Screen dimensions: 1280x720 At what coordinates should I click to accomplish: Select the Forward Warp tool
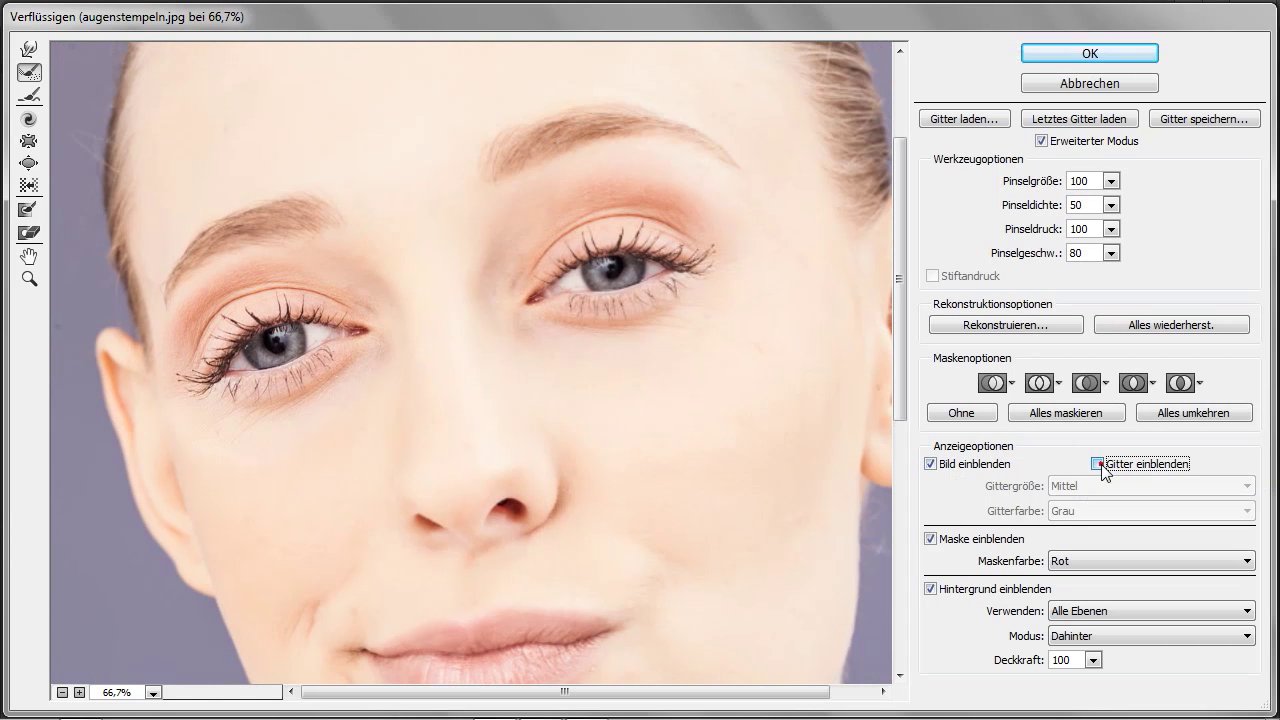pos(29,49)
